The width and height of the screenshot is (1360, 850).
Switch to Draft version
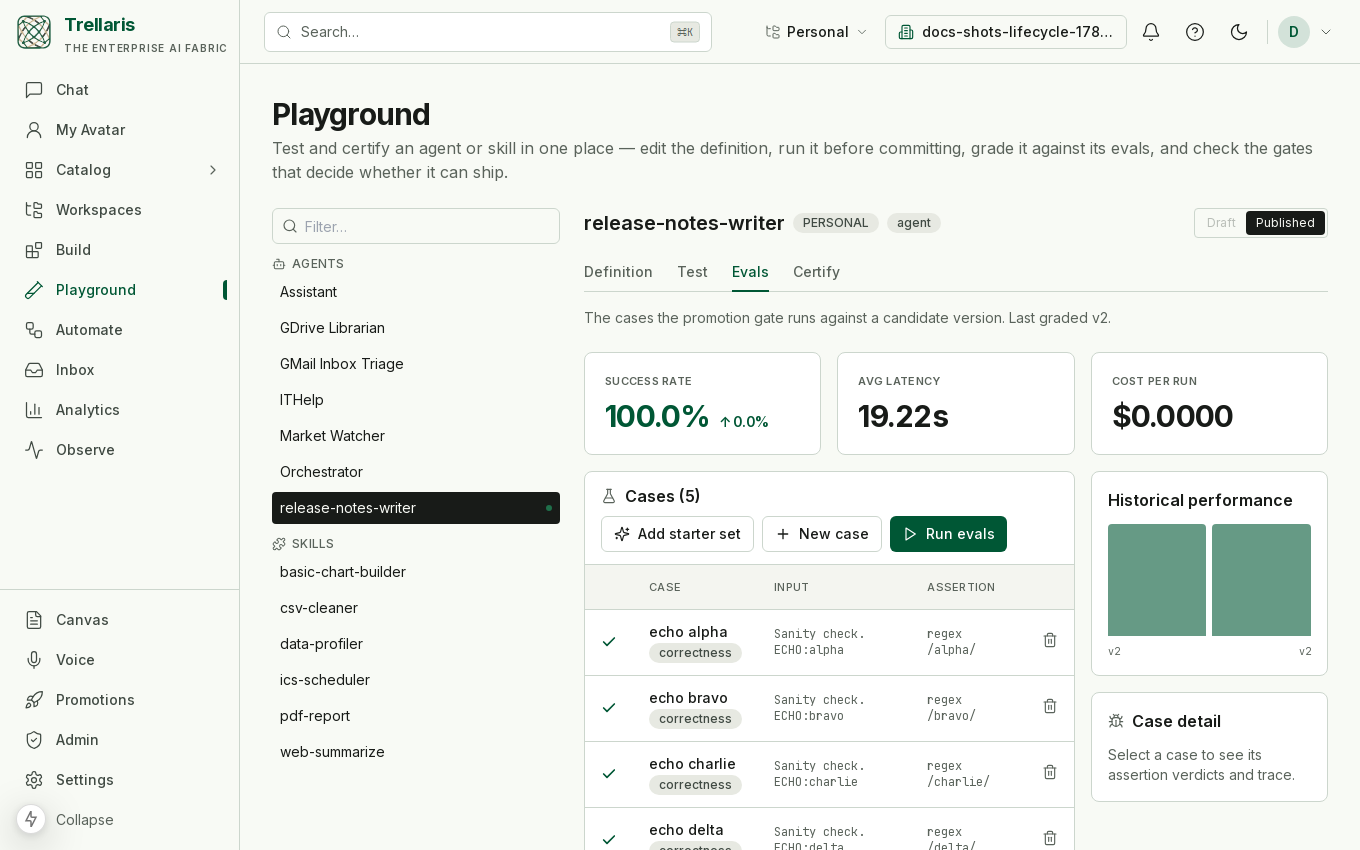click(1221, 223)
